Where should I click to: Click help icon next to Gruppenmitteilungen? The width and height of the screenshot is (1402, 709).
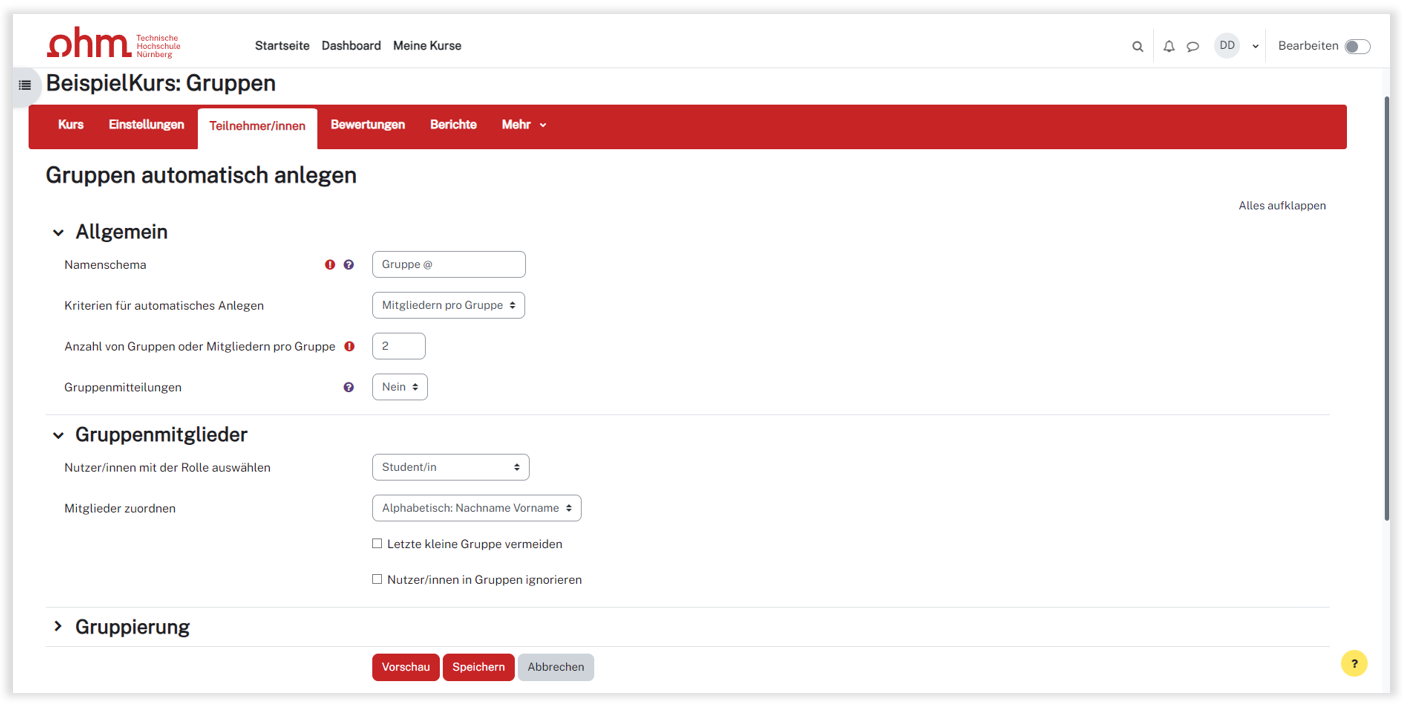click(349, 387)
